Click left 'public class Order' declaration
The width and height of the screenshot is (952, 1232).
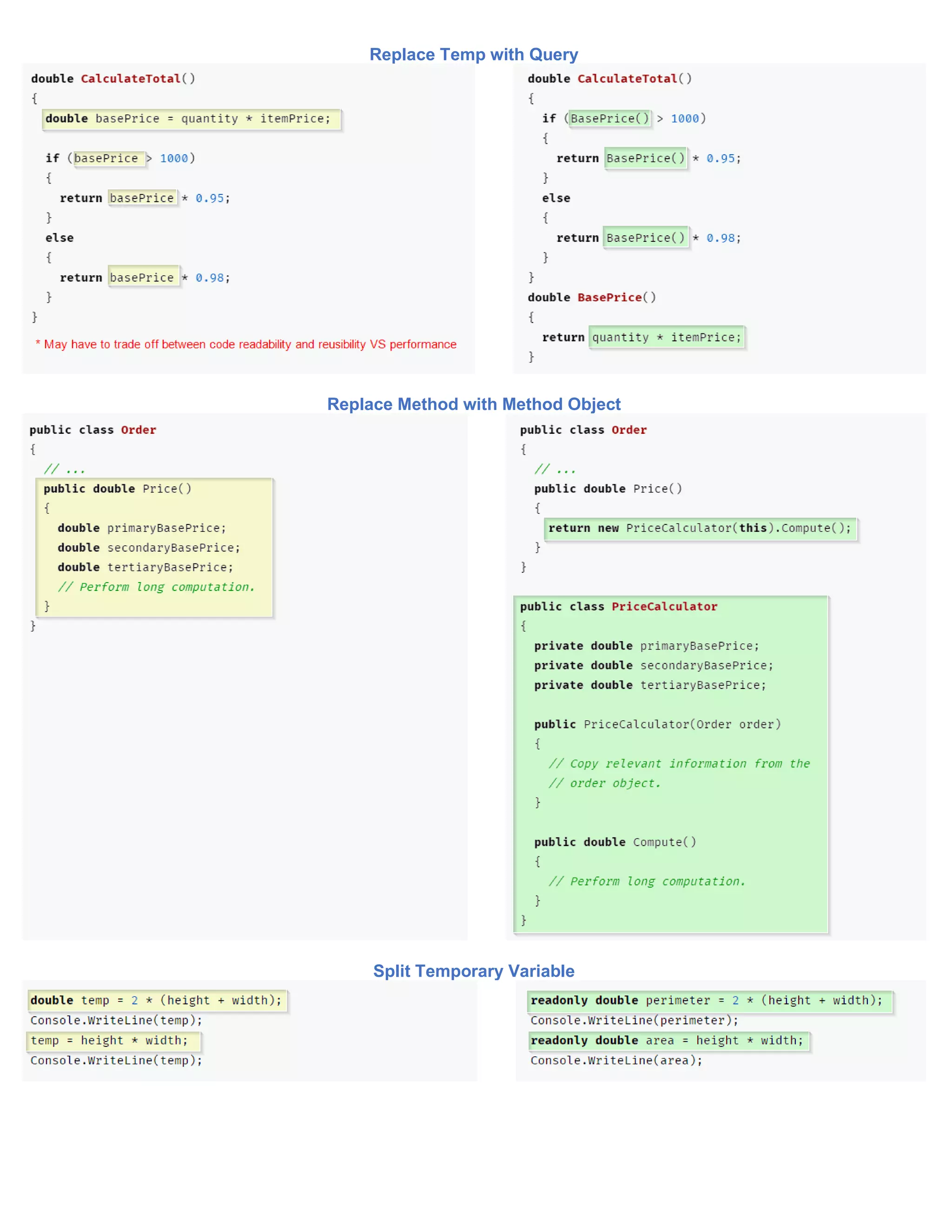(x=93, y=431)
